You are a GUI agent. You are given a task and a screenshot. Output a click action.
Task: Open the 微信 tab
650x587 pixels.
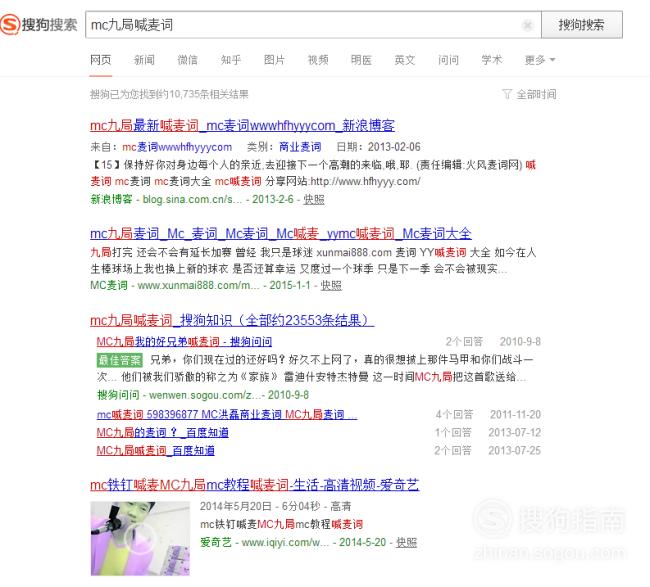[187, 60]
